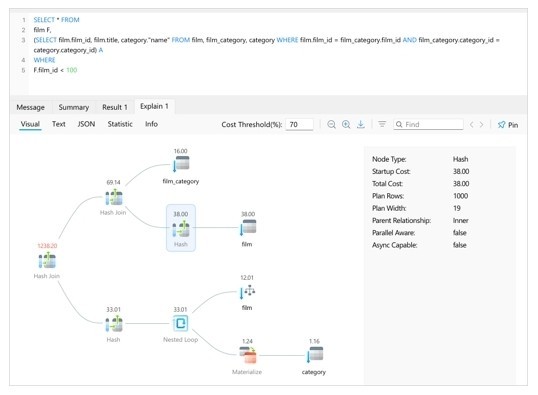Click the Async Capable value false
Screen dimensions: 538x395
coord(459,245)
